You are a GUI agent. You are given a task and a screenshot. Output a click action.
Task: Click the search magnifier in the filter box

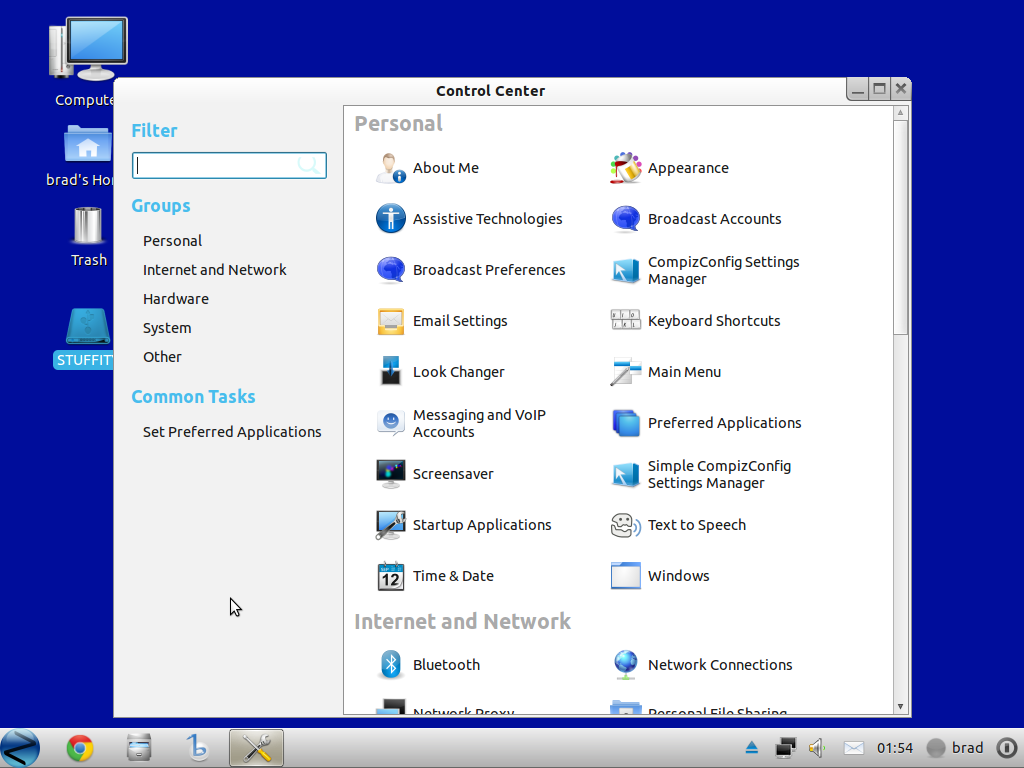pyautogui.click(x=310, y=165)
